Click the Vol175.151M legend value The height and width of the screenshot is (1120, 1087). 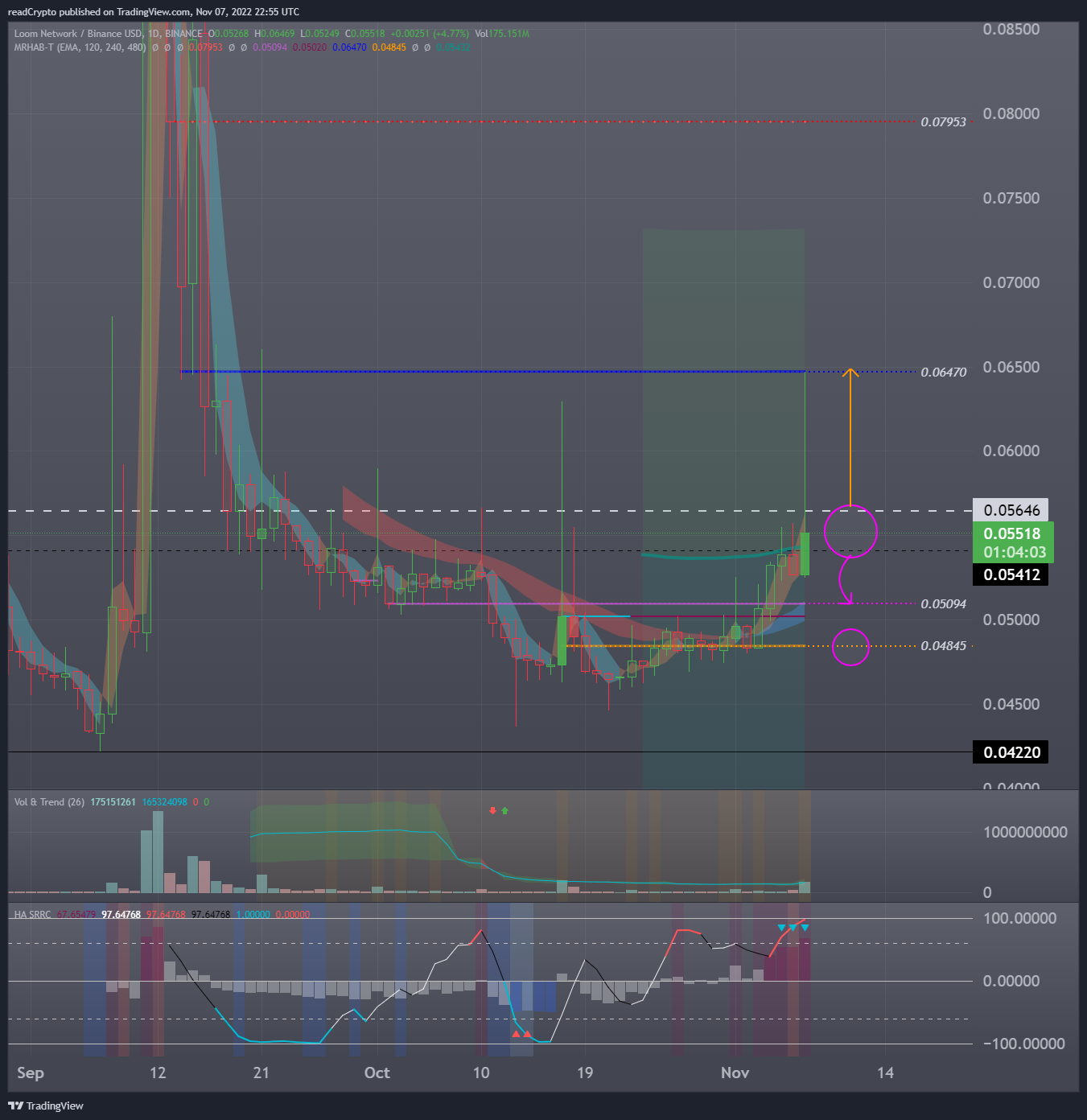502,34
